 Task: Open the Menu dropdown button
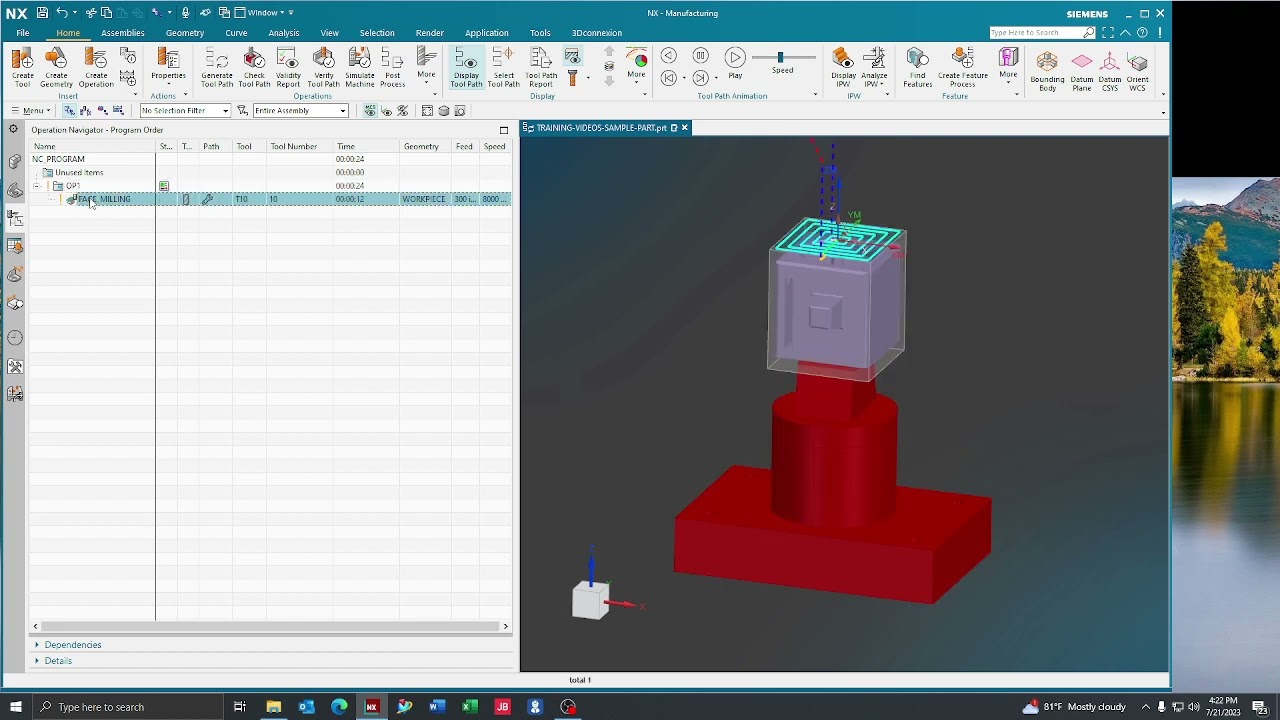[x=31, y=110]
